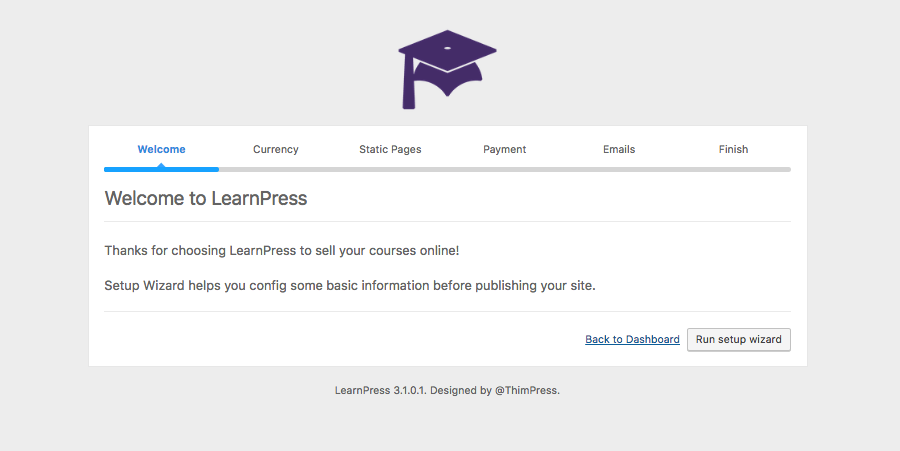Follow the Back to Dashboard link
The image size is (900, 451).
tap(632, 340)
